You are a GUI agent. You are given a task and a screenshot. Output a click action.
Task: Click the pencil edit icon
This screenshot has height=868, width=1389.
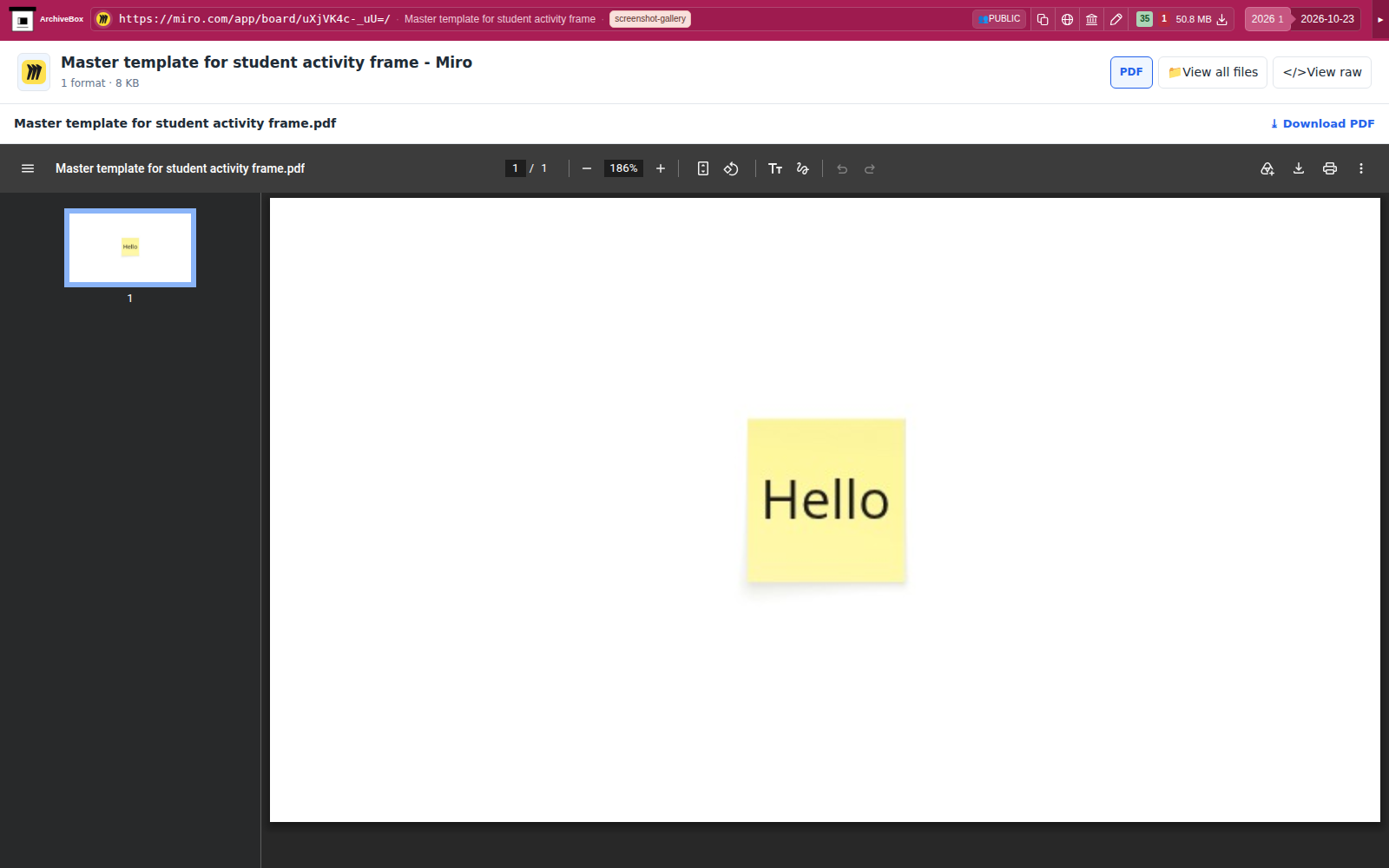coord(1116,19)
